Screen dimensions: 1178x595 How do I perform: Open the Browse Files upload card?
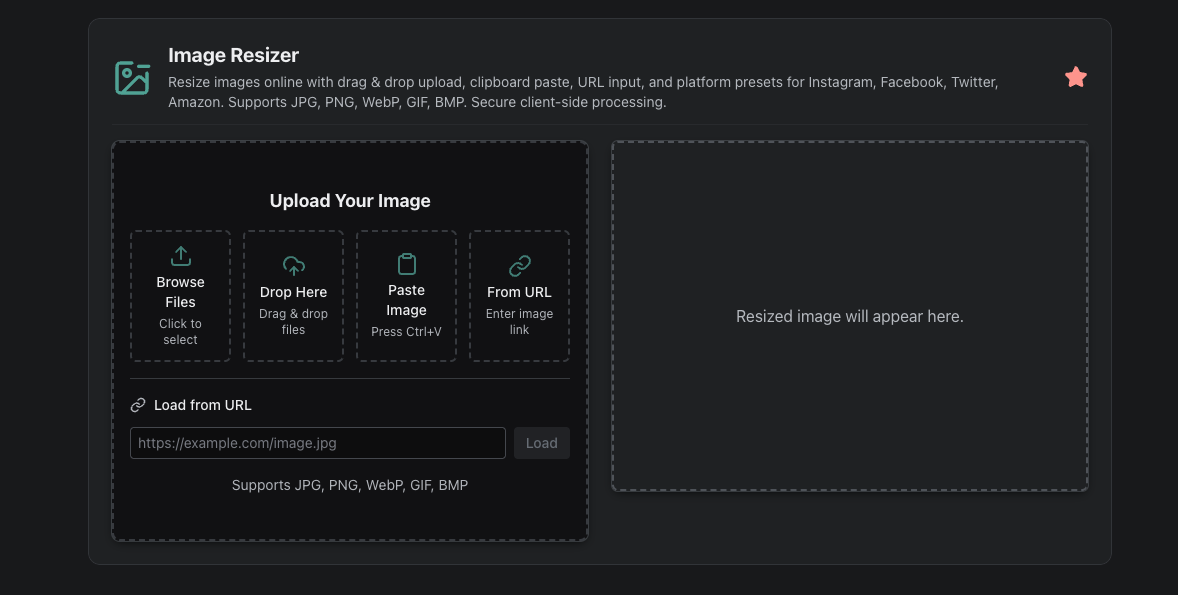click(180, 296)
